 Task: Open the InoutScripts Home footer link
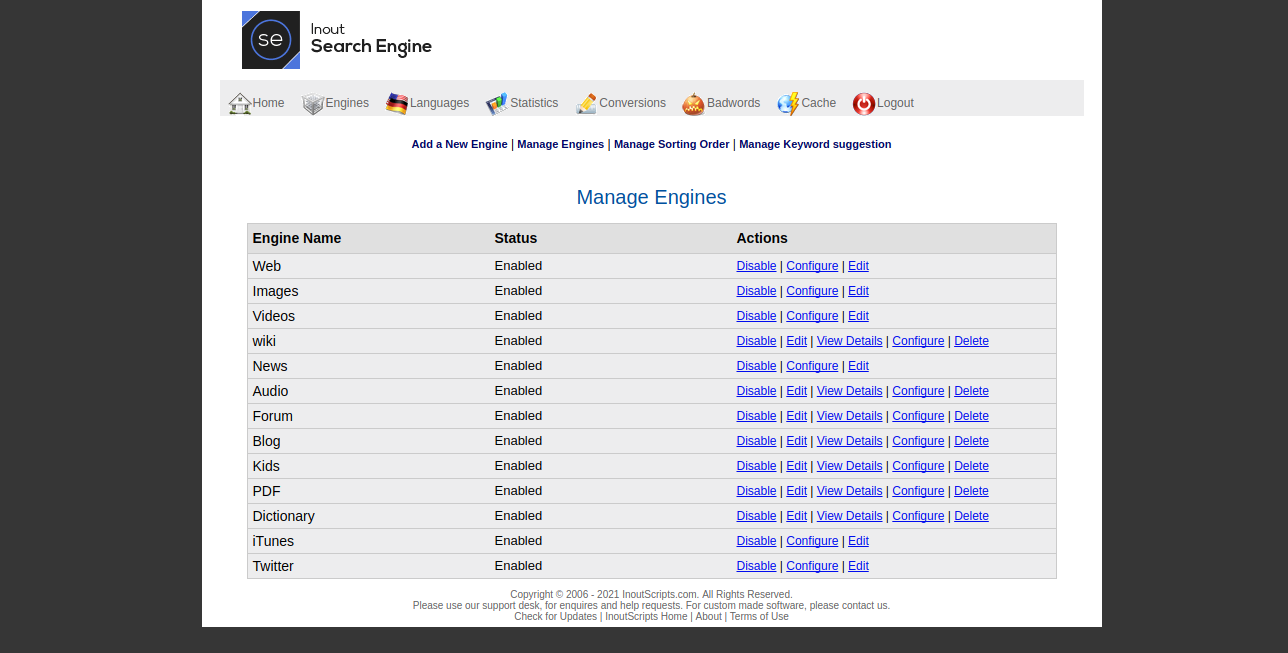(646, 617)
